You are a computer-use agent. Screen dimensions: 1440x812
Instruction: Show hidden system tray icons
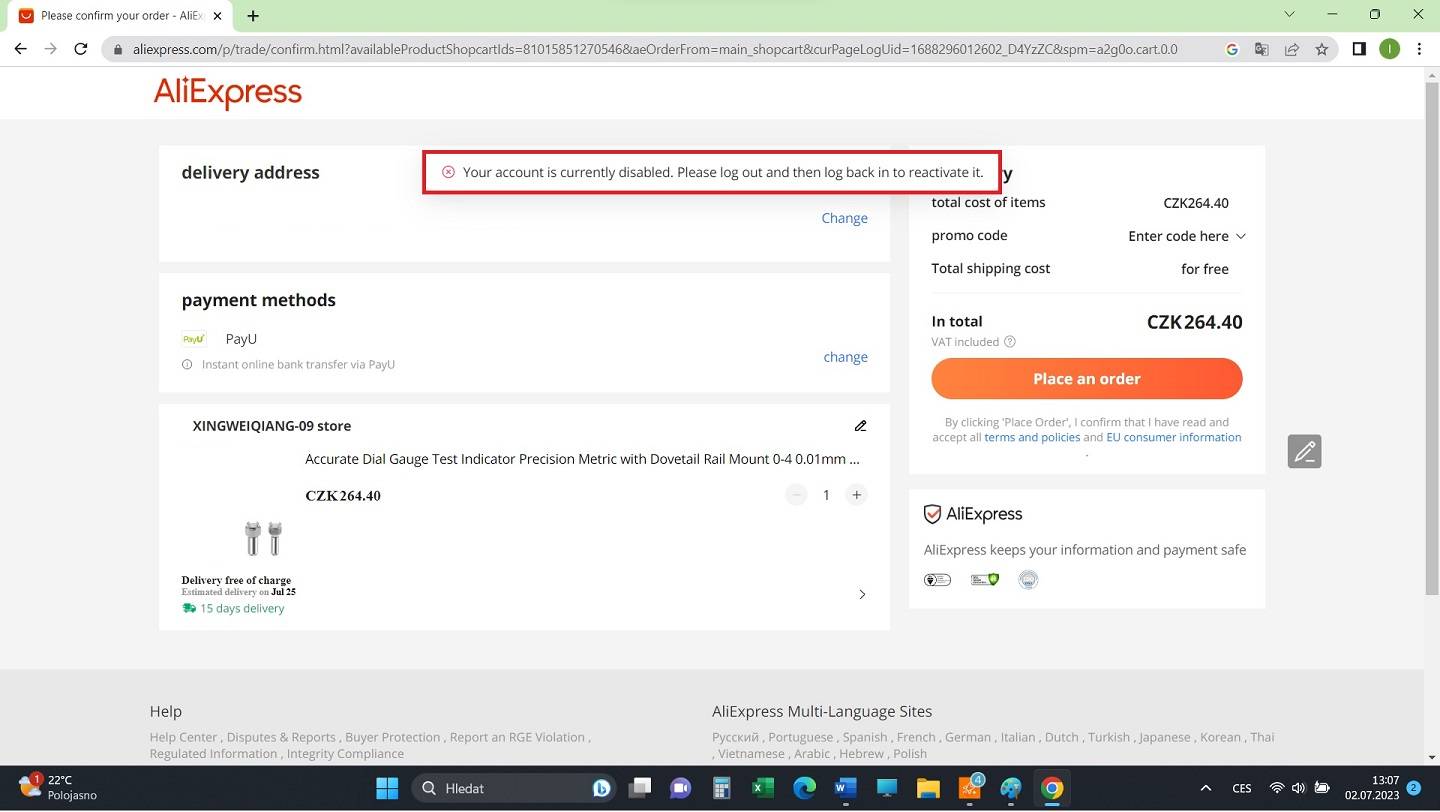coord(1206,788)
